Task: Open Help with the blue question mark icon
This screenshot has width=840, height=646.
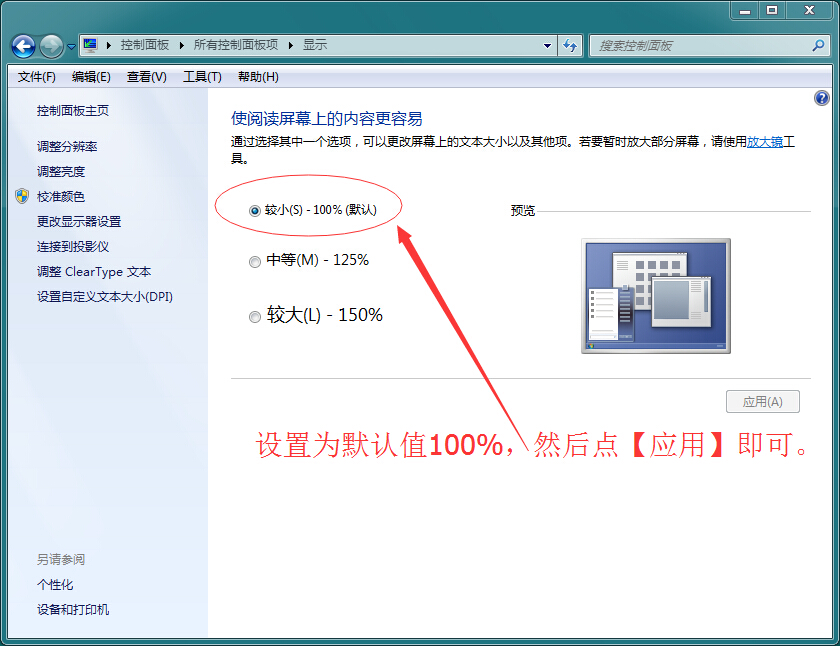Action: (822, 98)
